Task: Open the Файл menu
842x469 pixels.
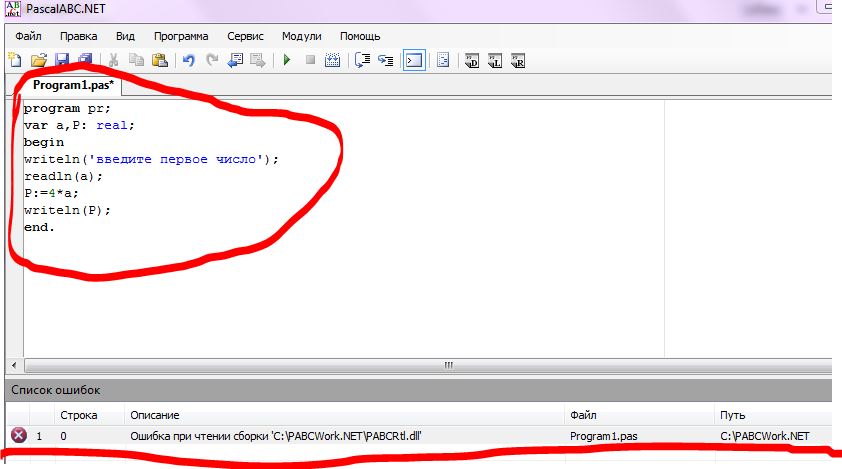Action: 28,36
